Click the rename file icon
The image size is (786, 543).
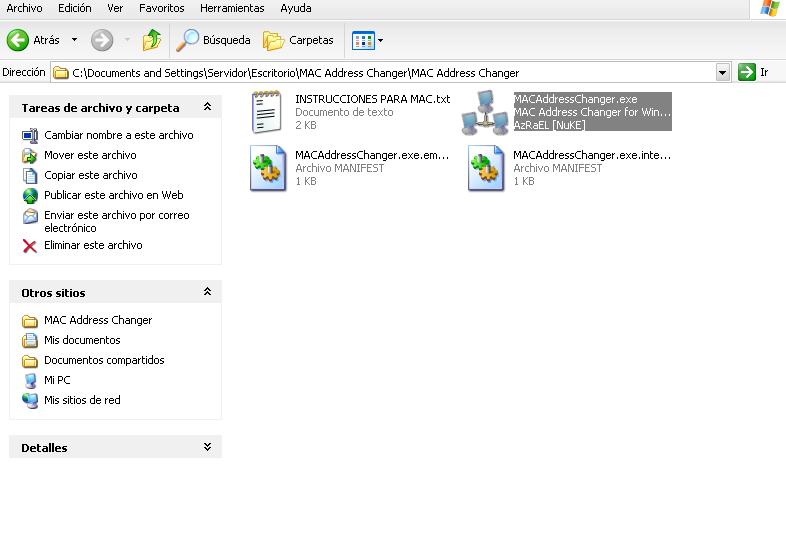30,135
